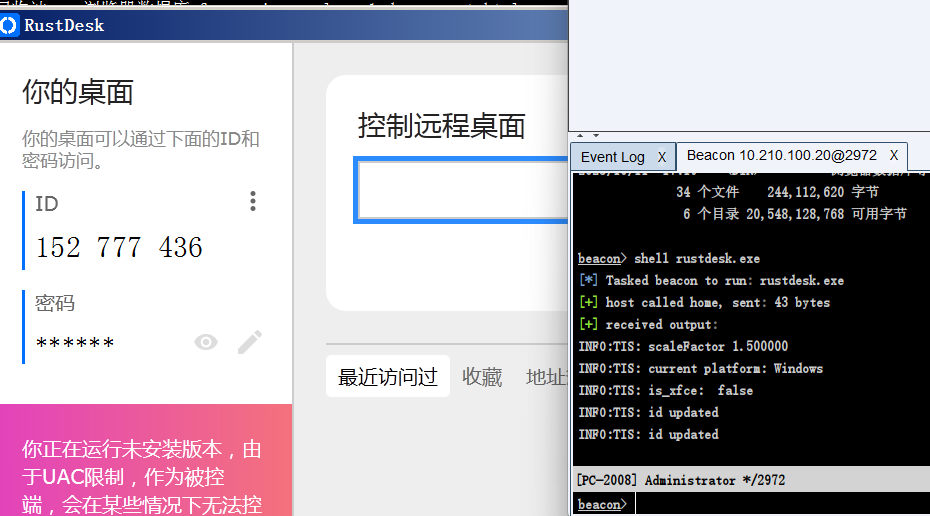This screenshot has width=930, height=516.
Task: Click the 'shell rustdesk.exe' command line
Action: coord(696,259)
